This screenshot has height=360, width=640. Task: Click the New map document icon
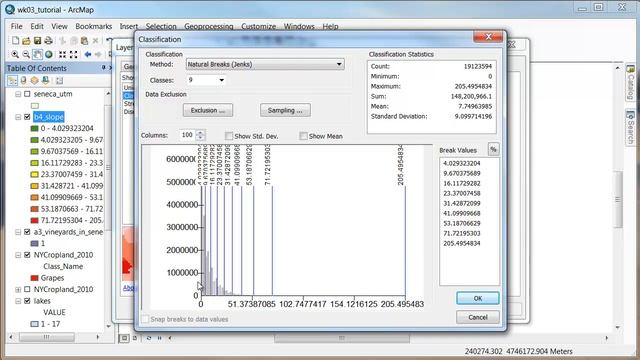[x=15, y=41]
